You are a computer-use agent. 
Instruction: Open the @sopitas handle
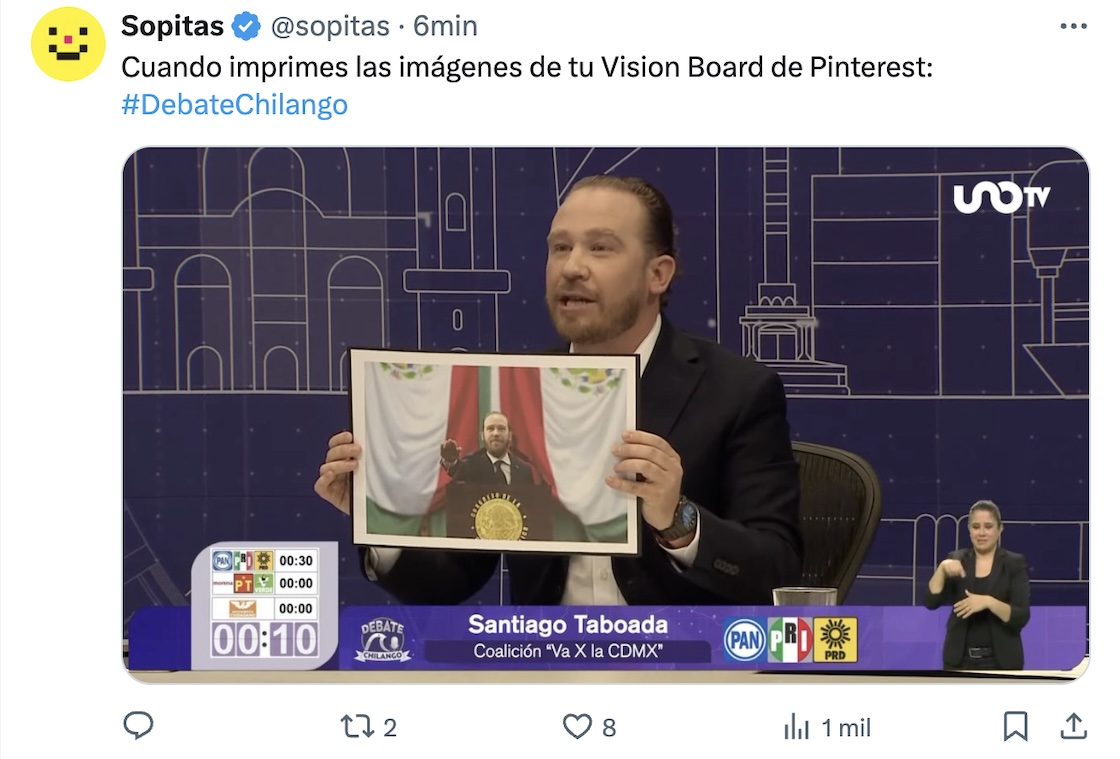330,26
